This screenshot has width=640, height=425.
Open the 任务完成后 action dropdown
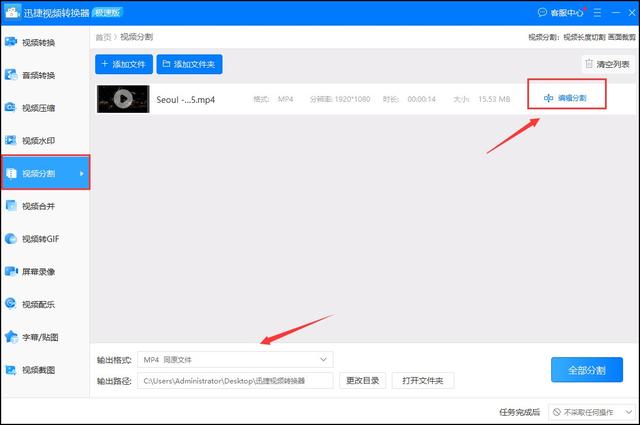pos(592,412)
